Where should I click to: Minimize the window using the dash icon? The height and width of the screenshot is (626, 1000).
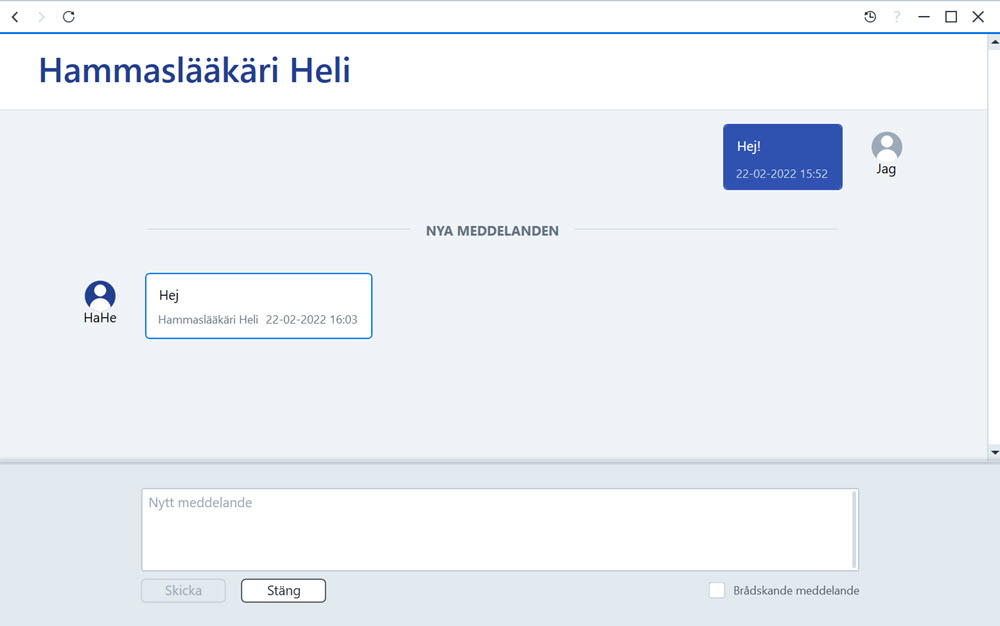(x=923, y=17)
